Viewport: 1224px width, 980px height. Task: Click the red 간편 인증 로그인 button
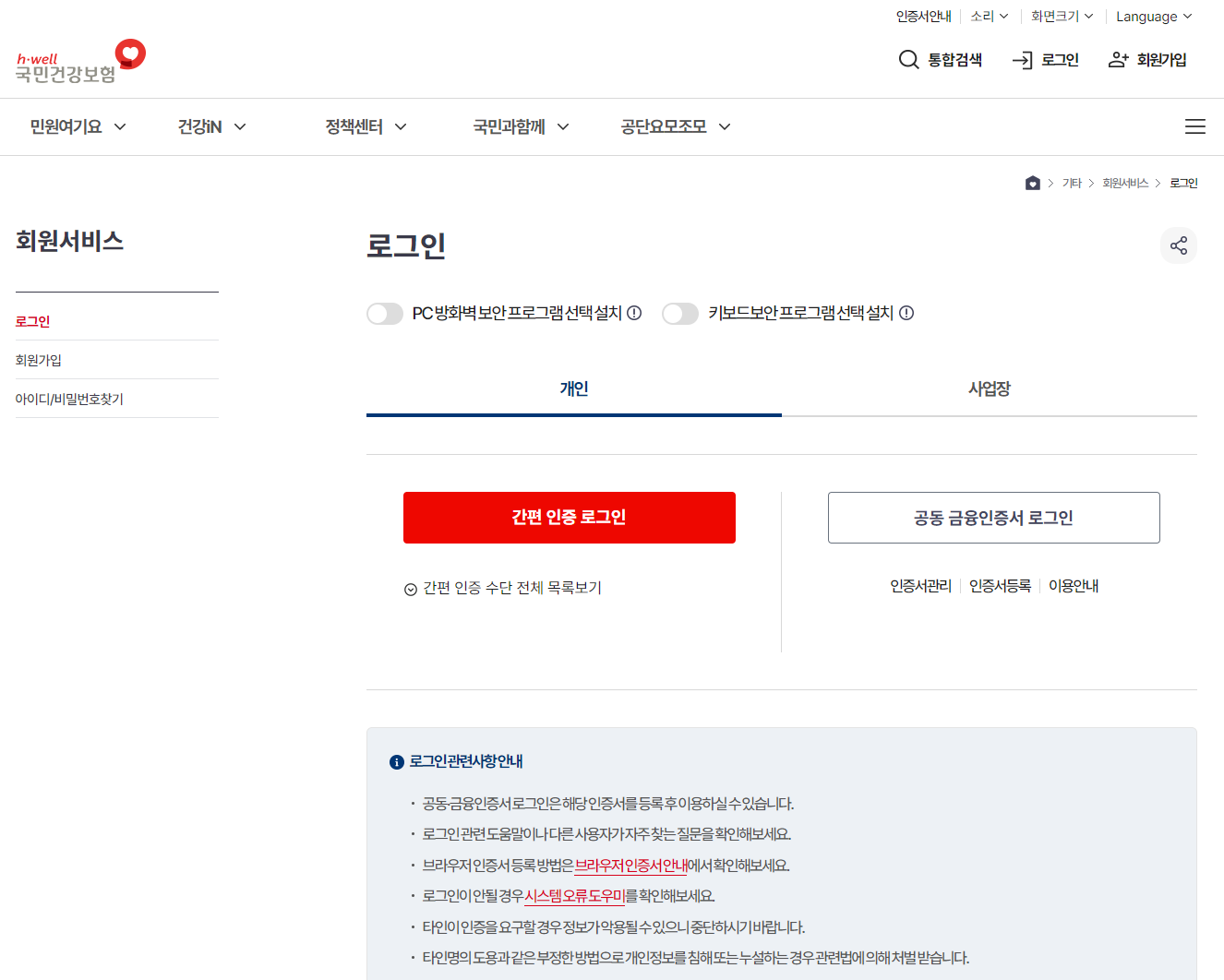point(569,518)
